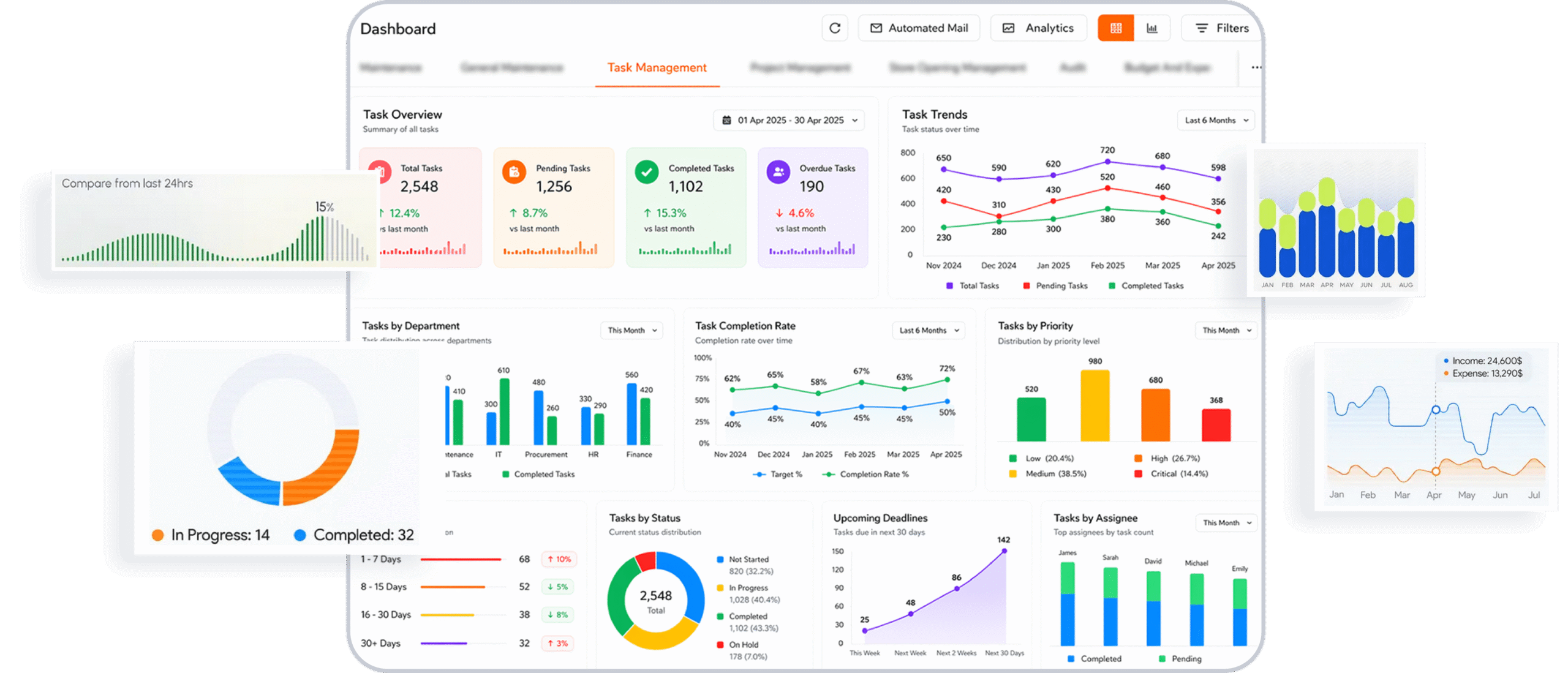Expand Task Trends Last 6 Months dropdown
1568x673 pixels.
(1215, 120)
